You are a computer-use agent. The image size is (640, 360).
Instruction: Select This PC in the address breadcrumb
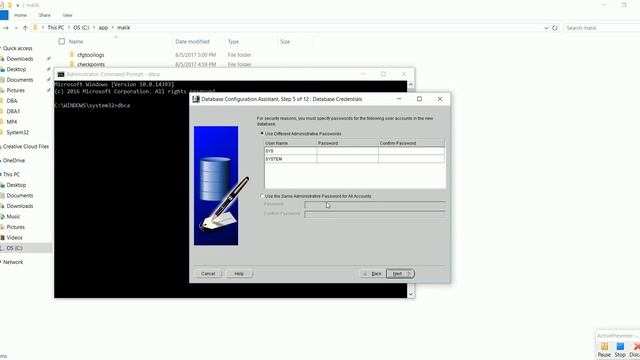(x=56, y=28)
